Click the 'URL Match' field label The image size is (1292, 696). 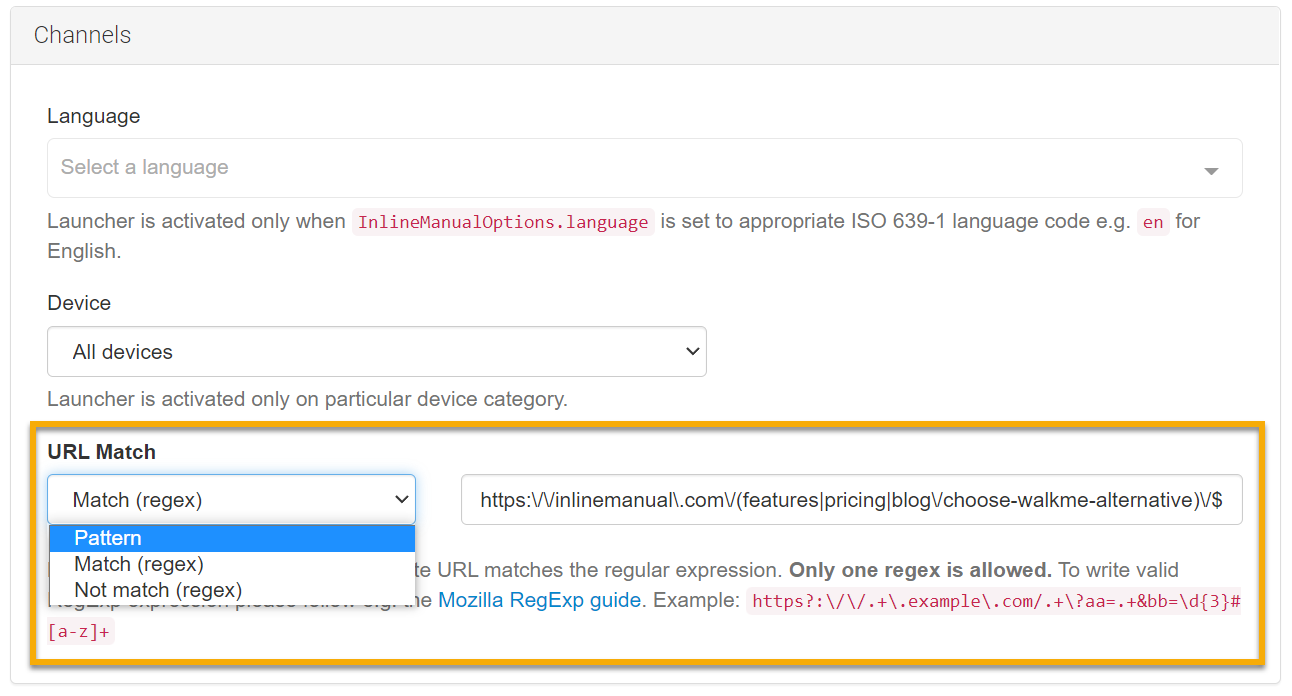(101, 452)
